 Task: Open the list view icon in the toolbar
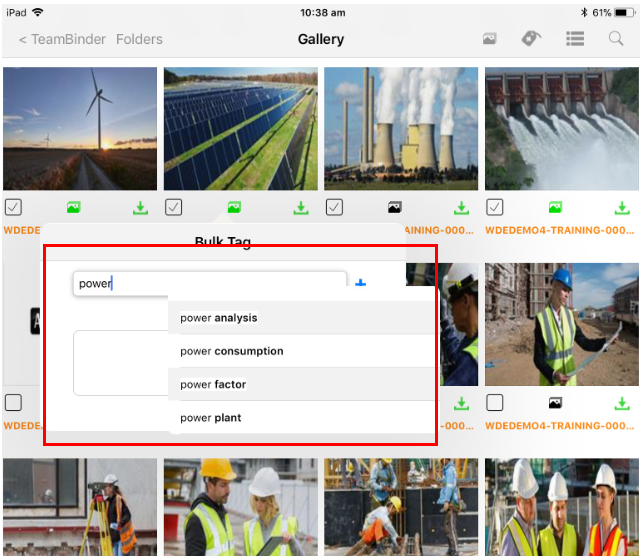[x=574, y=39]
